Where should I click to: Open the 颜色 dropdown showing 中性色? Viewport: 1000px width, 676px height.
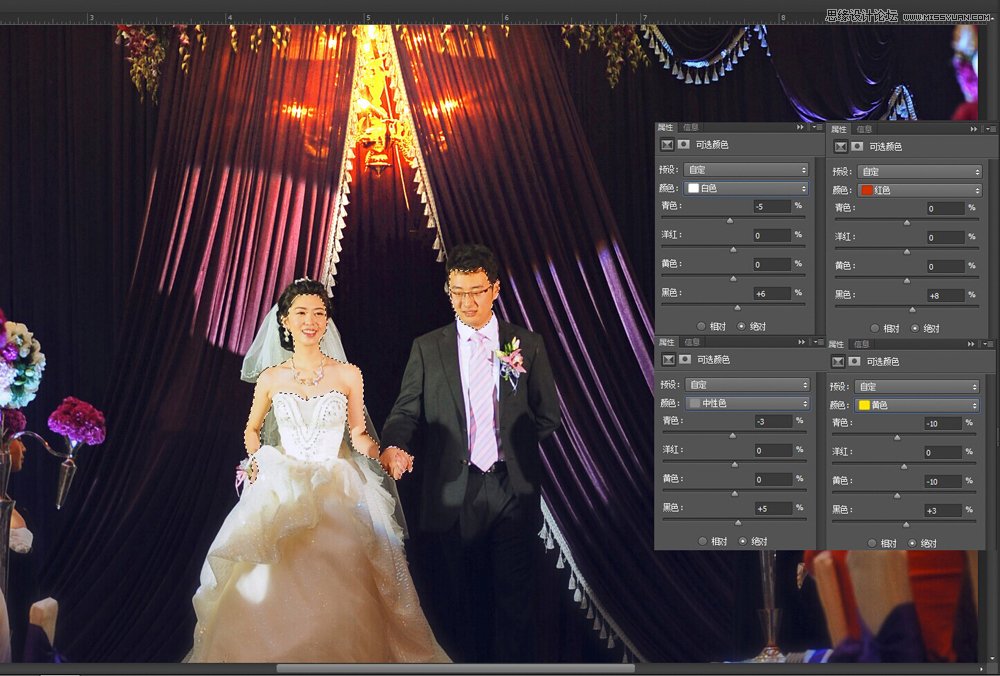click(x=747, y=403)
